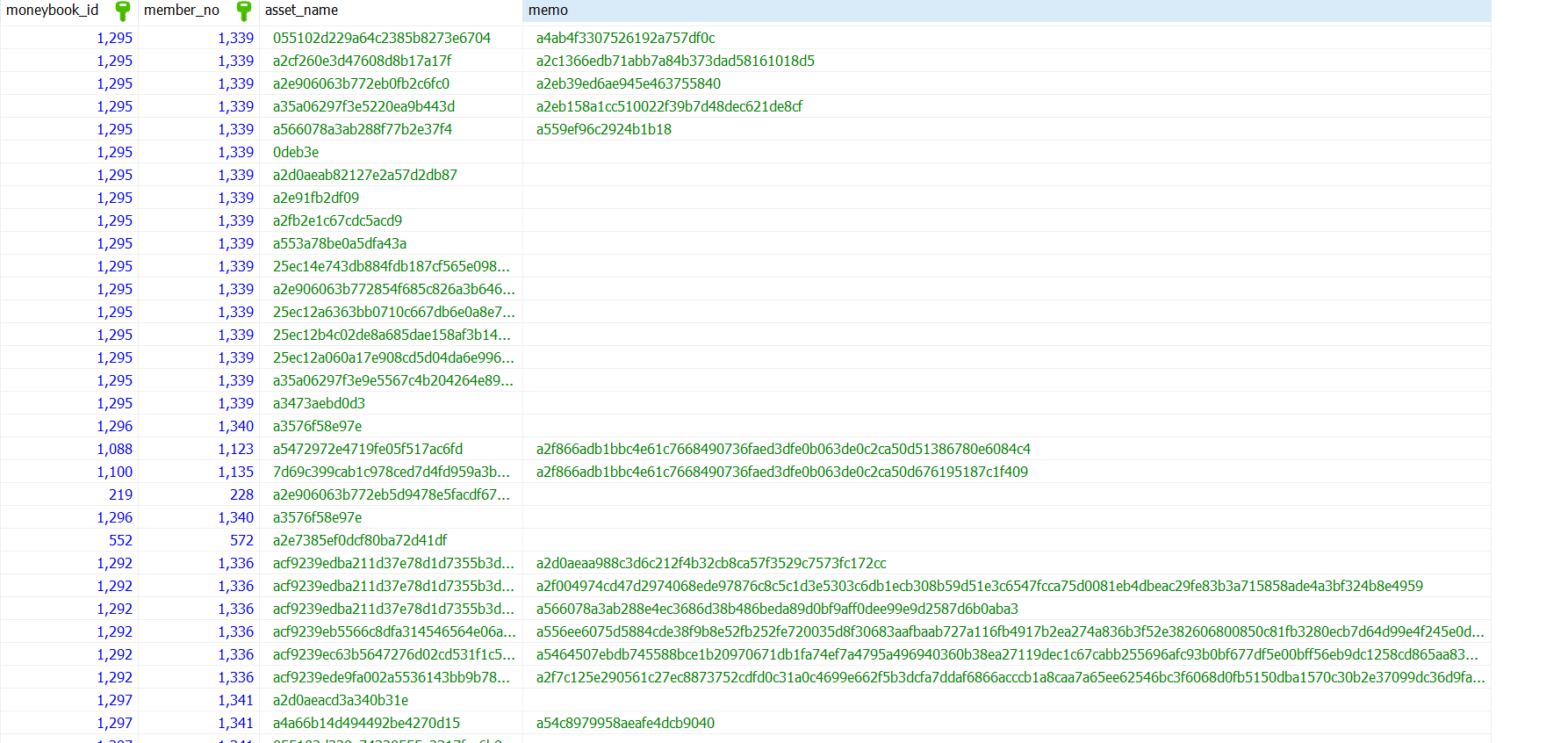Select the member_no cell with value 228

(x=241, y=494)
